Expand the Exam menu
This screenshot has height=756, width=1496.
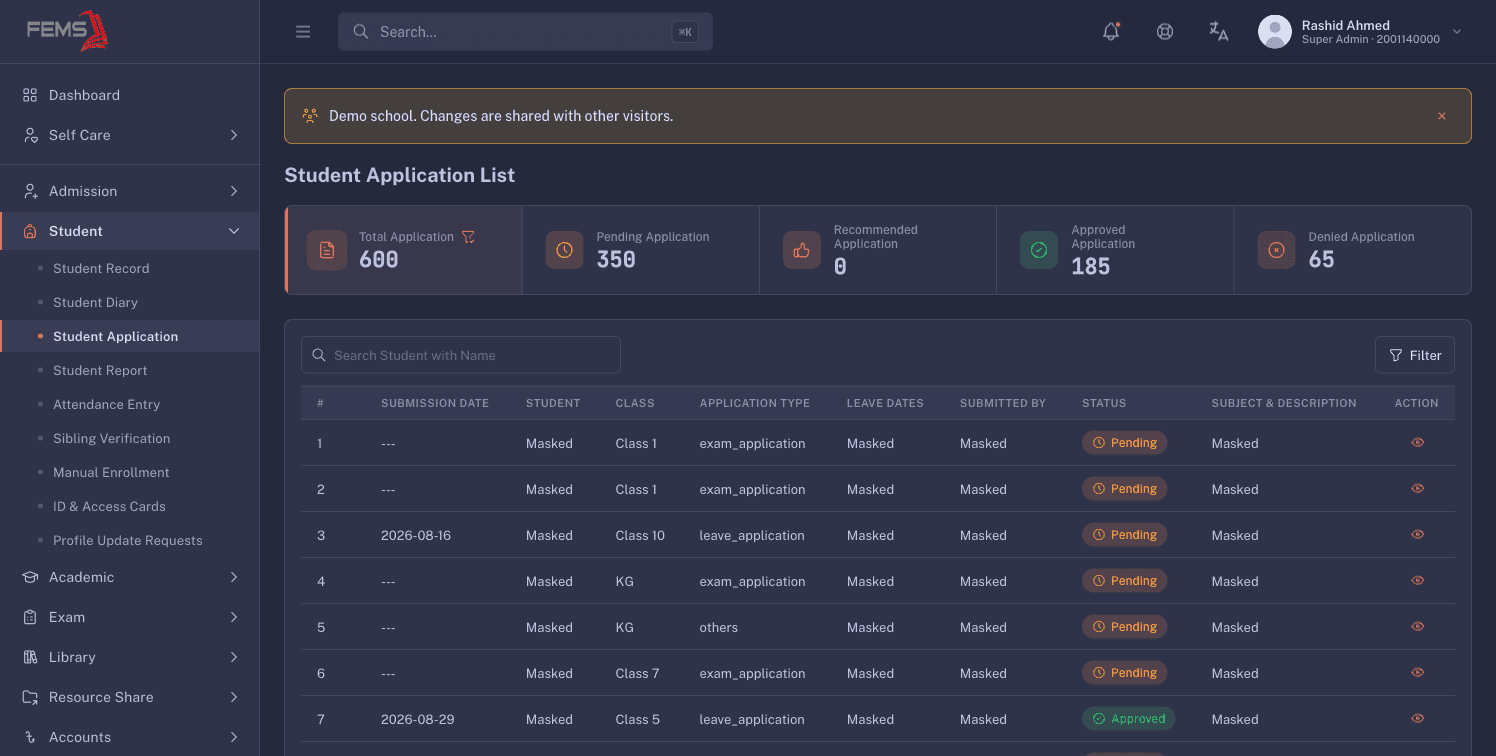tap(130, 617)
